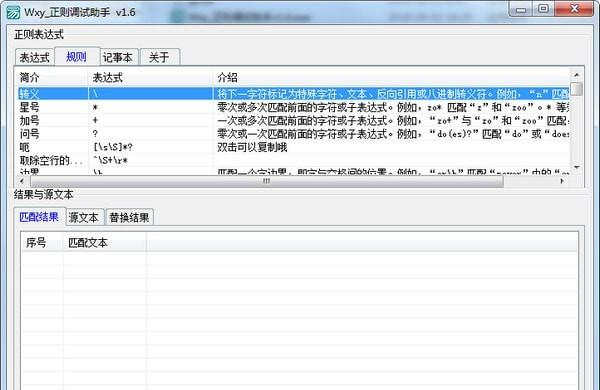Click the Wxy app icon in title bar
The height and width of the screenshot is (390, 600).
[13, 12]
